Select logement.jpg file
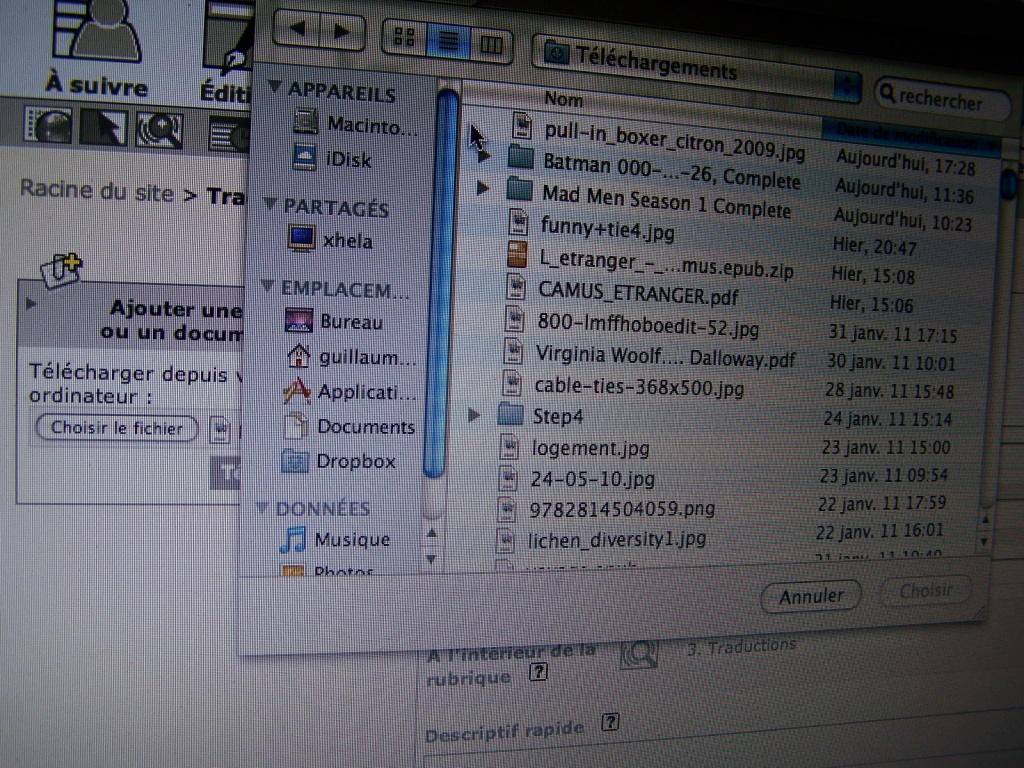 tap(590, 448)
